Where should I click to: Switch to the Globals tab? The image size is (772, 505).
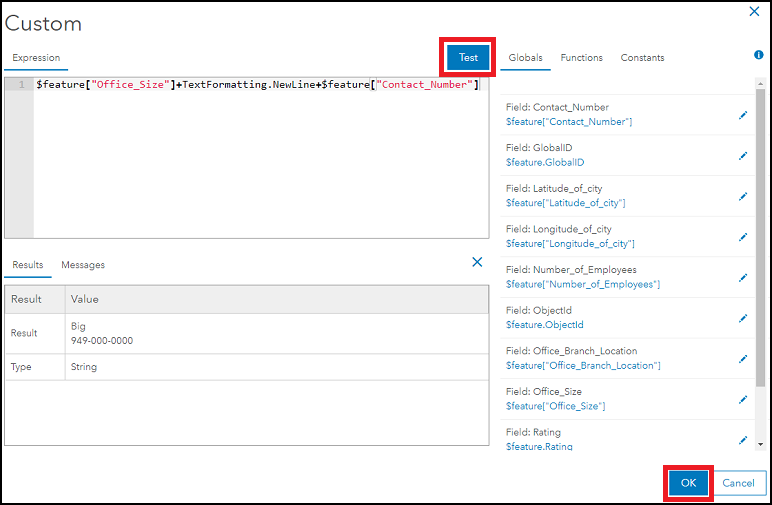[x=525, y=58]
